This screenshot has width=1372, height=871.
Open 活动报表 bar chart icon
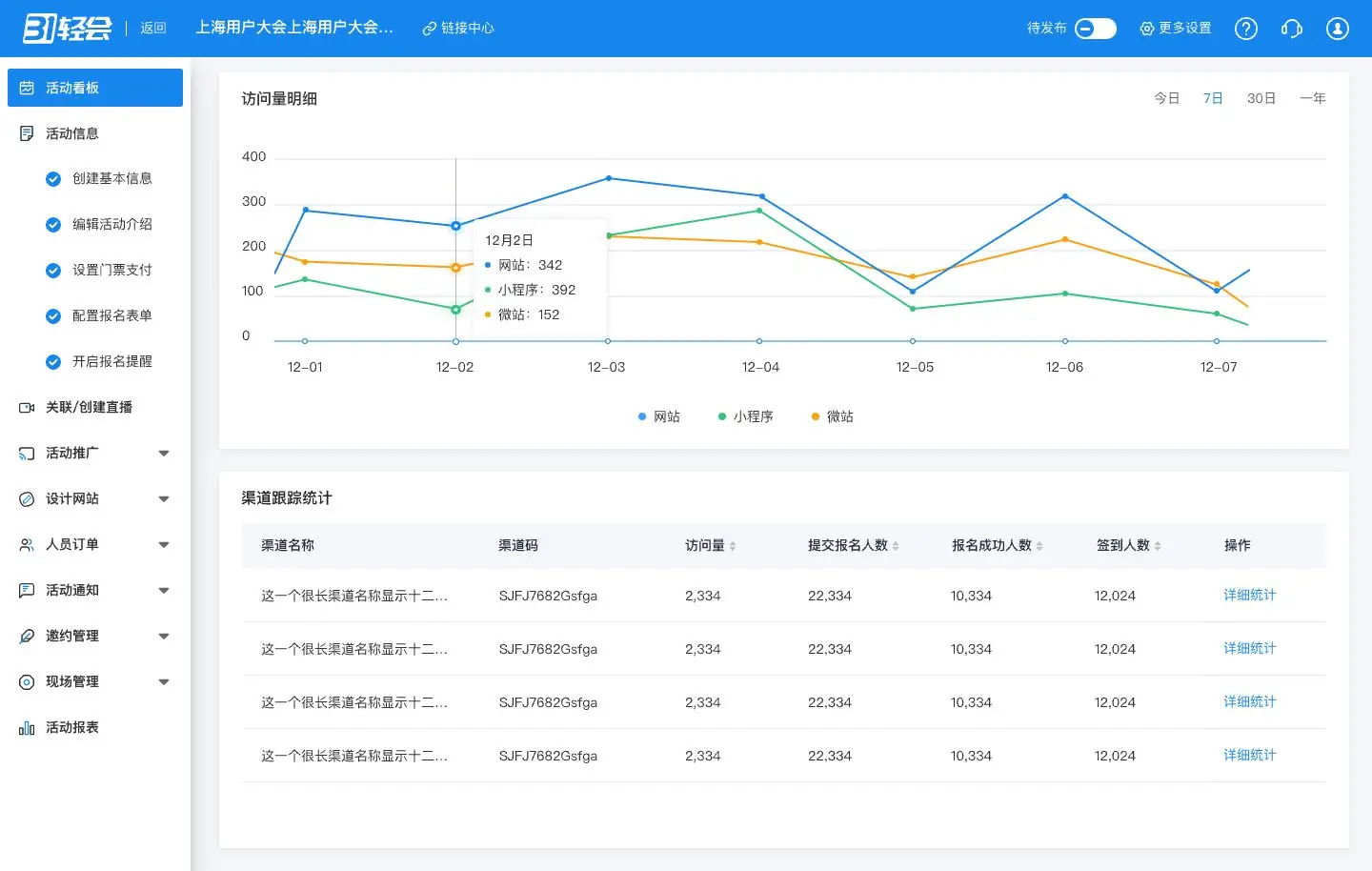[x=27, y=728]
